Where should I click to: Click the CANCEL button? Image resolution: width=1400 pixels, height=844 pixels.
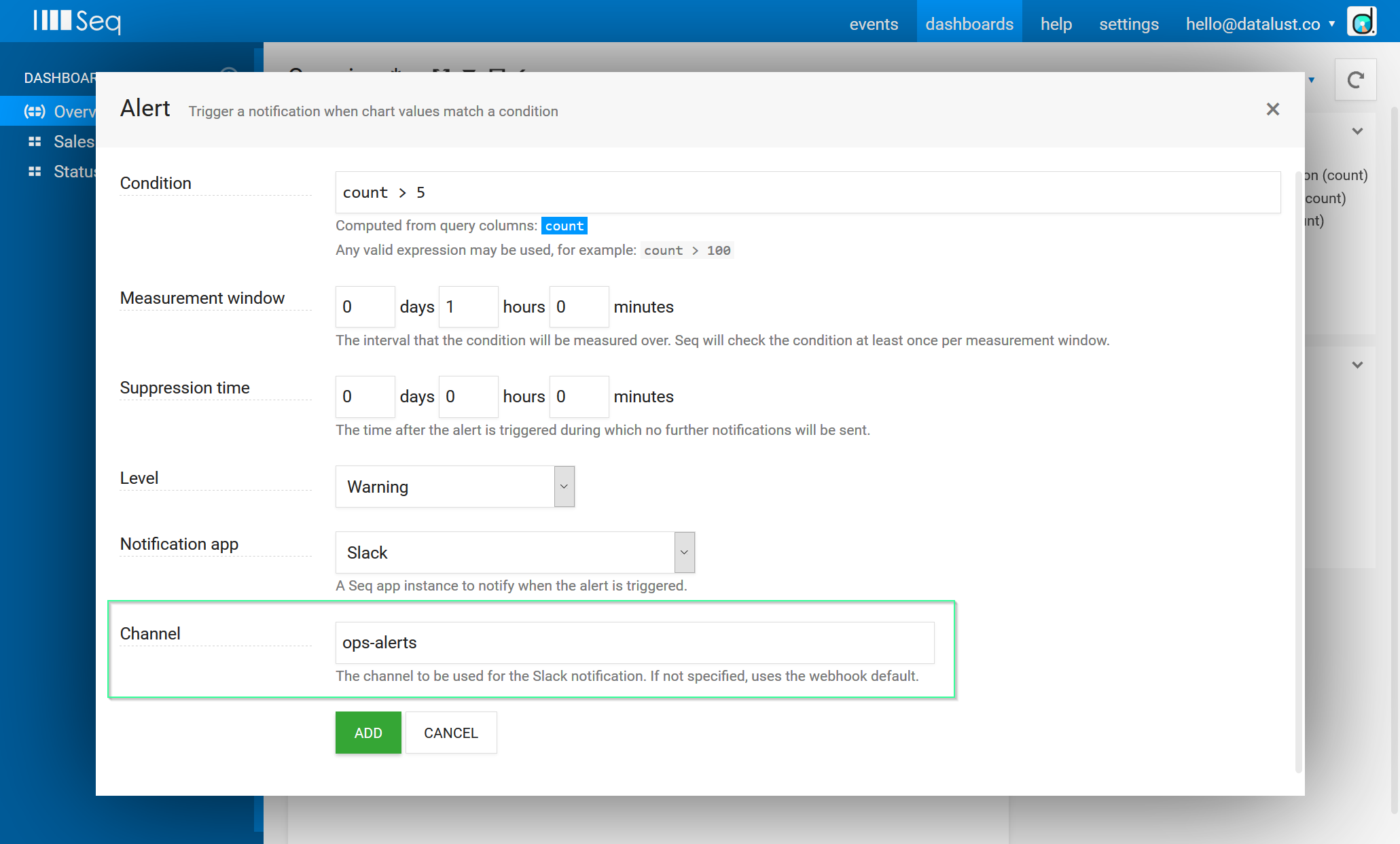tap(451, 733)
